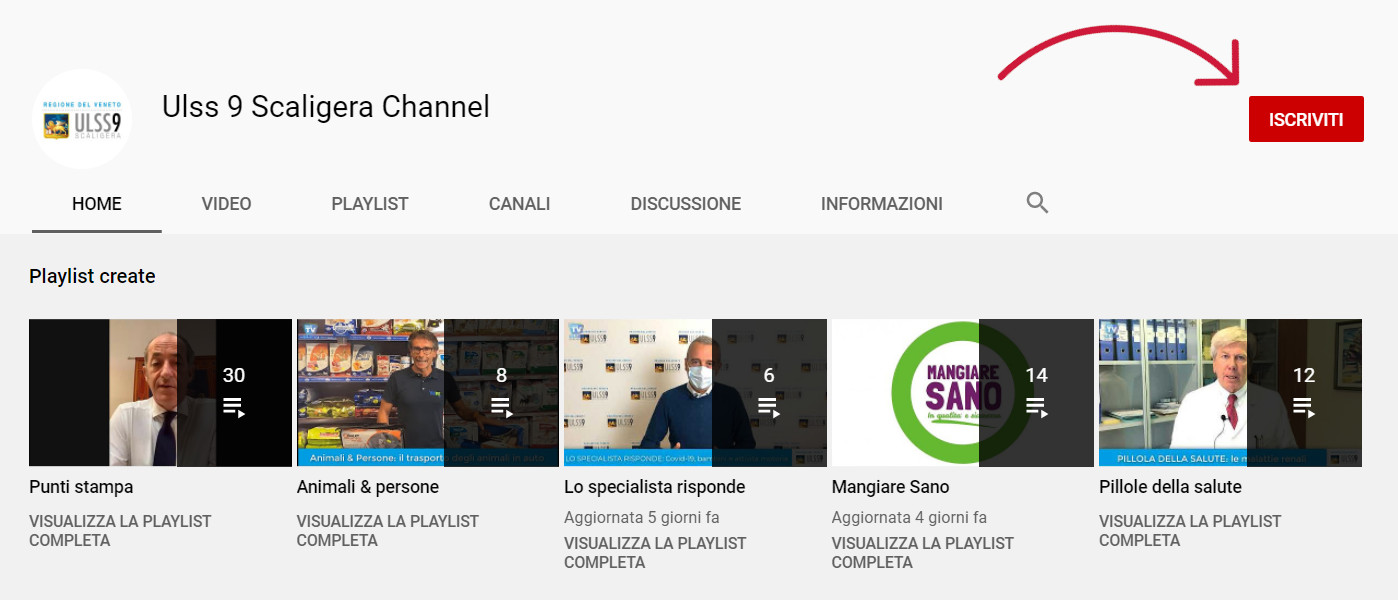The image size is (1398, 600).
Task: Open the Pillole della salute thumbnail
Action: tap(1230, 393)
